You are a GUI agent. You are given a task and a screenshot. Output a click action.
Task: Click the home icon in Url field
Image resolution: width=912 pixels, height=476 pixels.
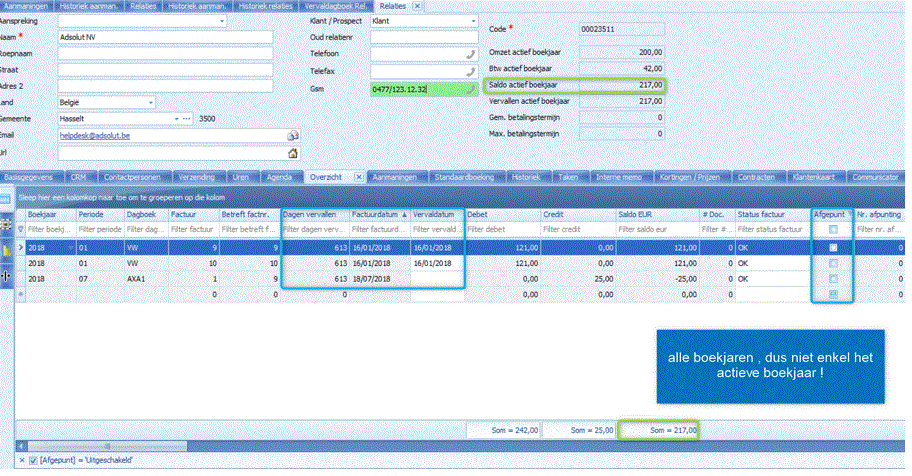293,153
